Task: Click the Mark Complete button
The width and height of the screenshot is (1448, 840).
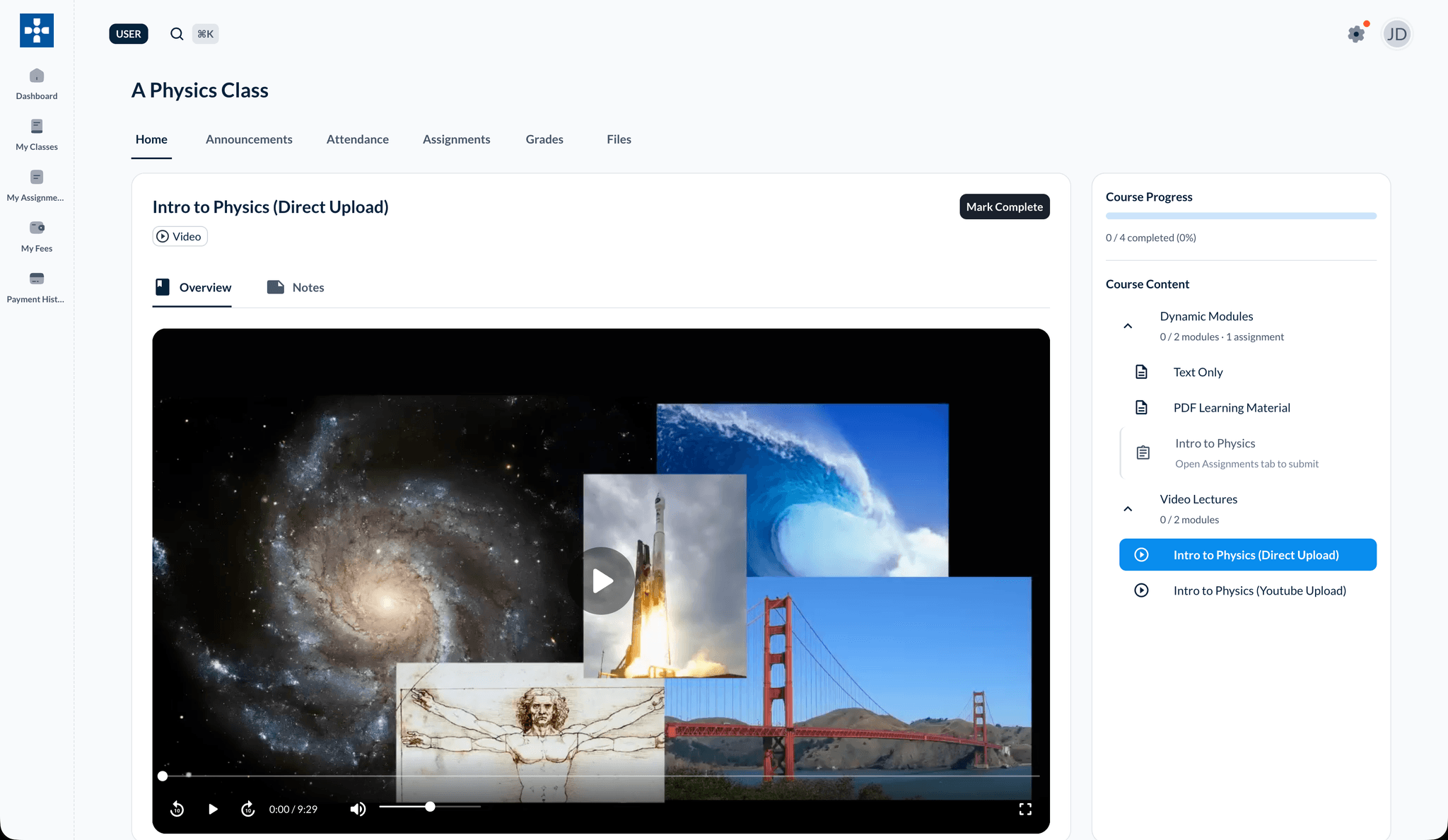Action: click(x=1004, y=206)
